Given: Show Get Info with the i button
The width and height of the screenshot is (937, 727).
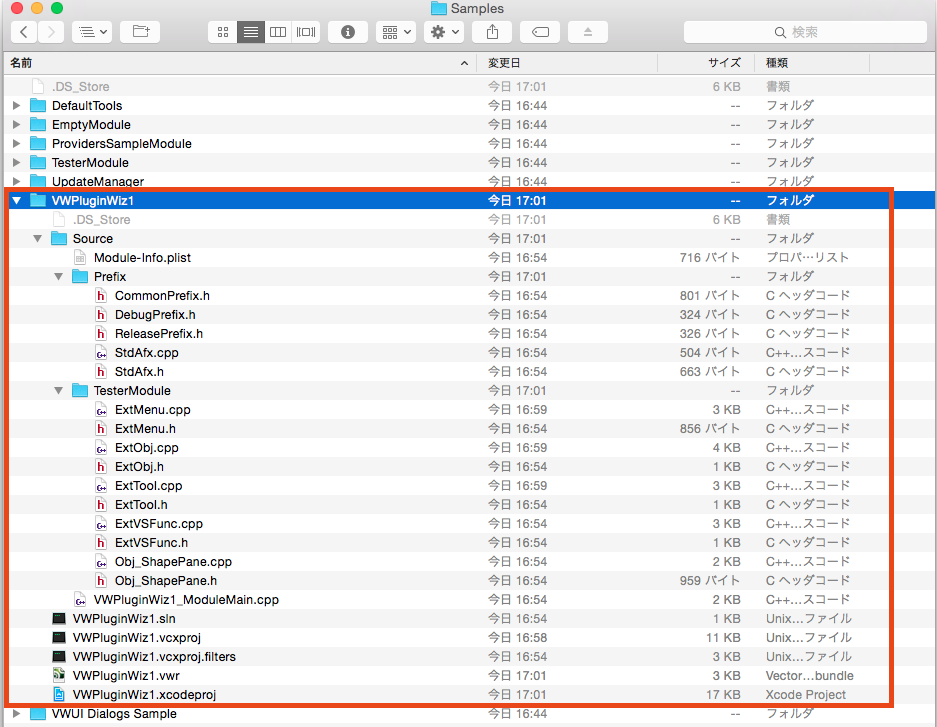Looking at the screenshot, I should click(x=348, y=32).
